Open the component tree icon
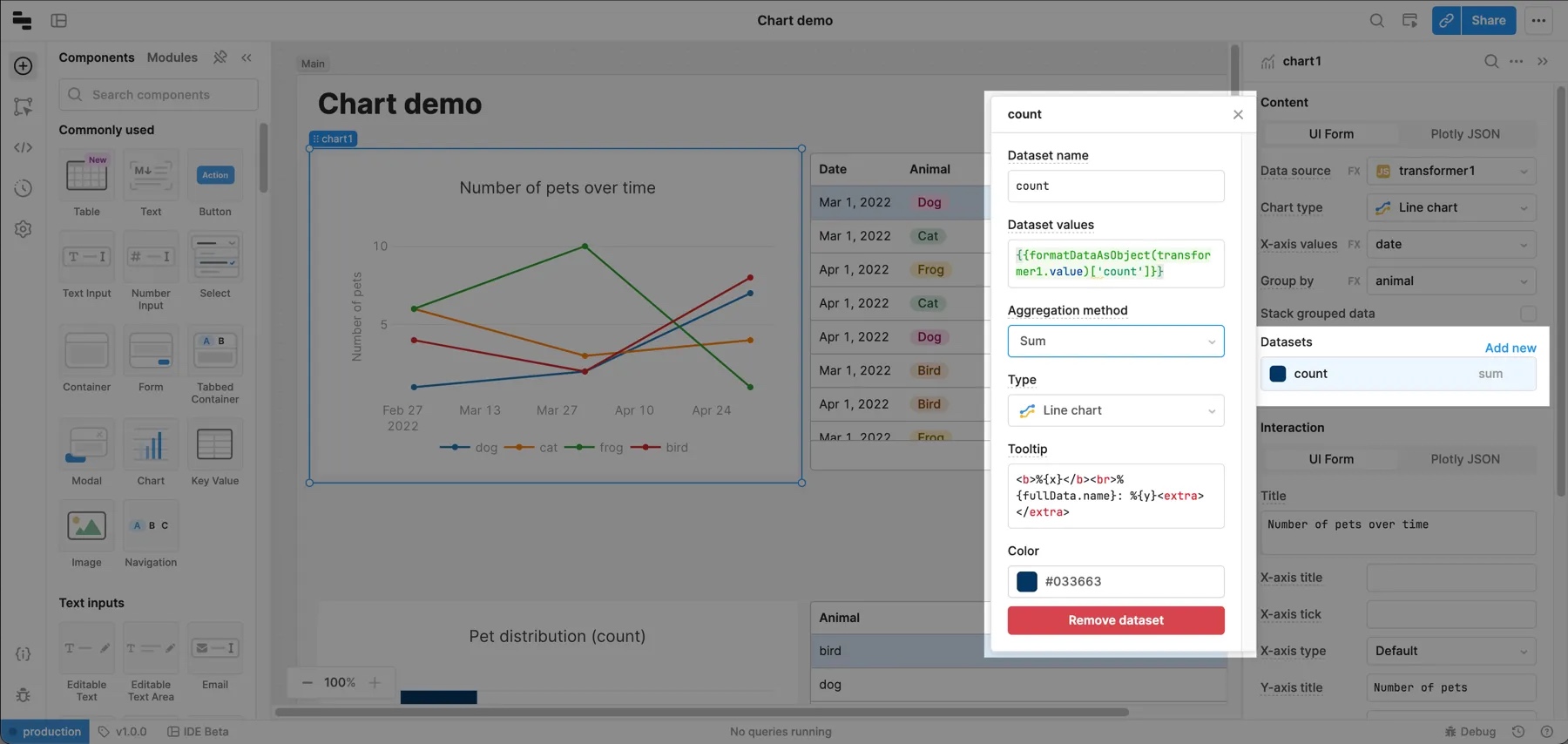Screen dimensions: 1568x744 (24, 106)
